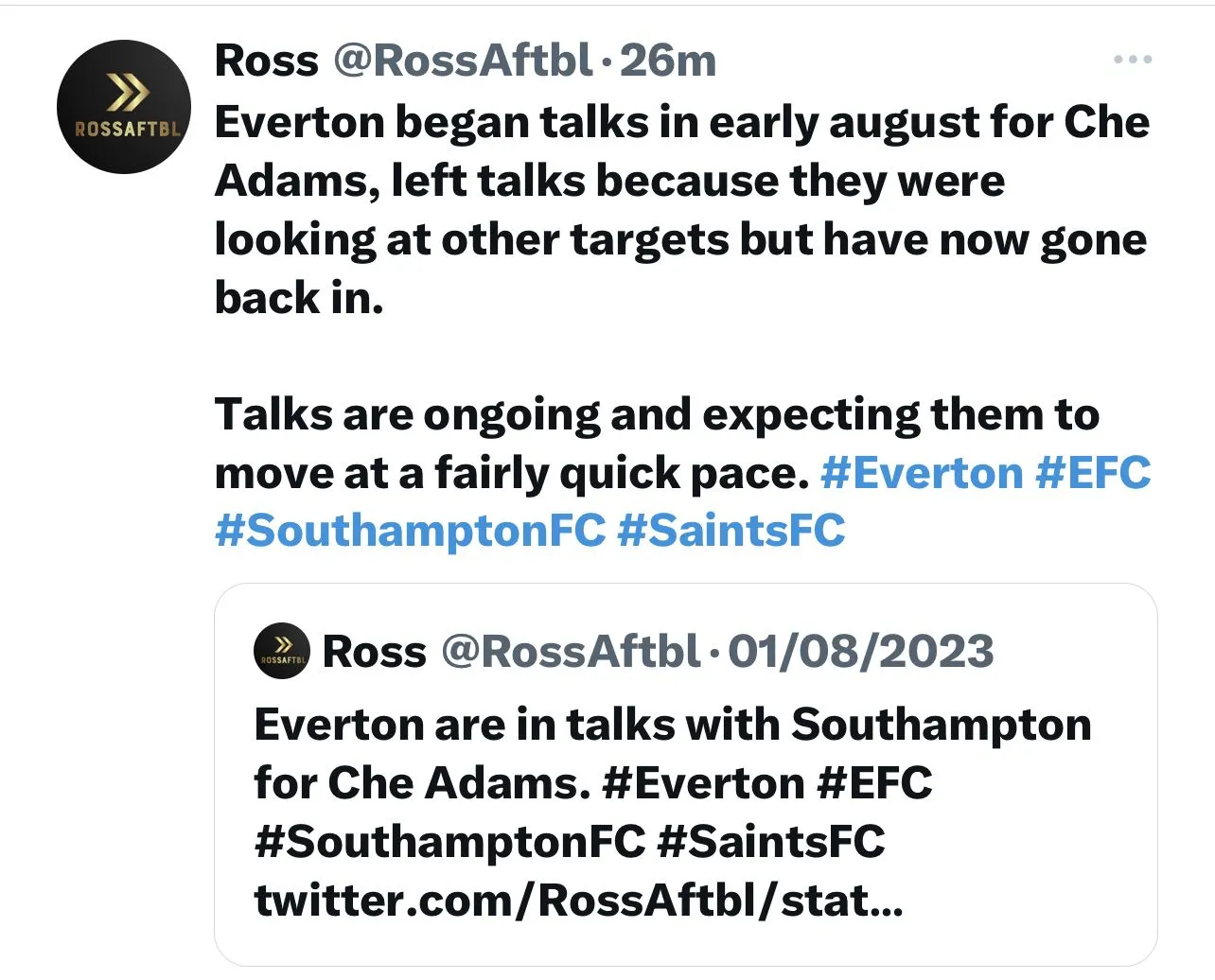This screenshot has height=980, width=1215.
Task: Open the "Ross" display name on the main tweet
Action: pyautogui.click(x=267, y=61)
